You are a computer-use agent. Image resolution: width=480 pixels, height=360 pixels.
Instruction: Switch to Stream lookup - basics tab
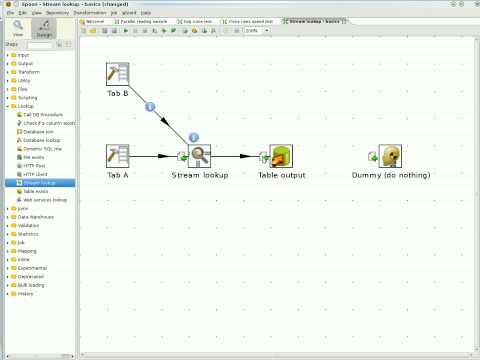click(x=314, y=22)
